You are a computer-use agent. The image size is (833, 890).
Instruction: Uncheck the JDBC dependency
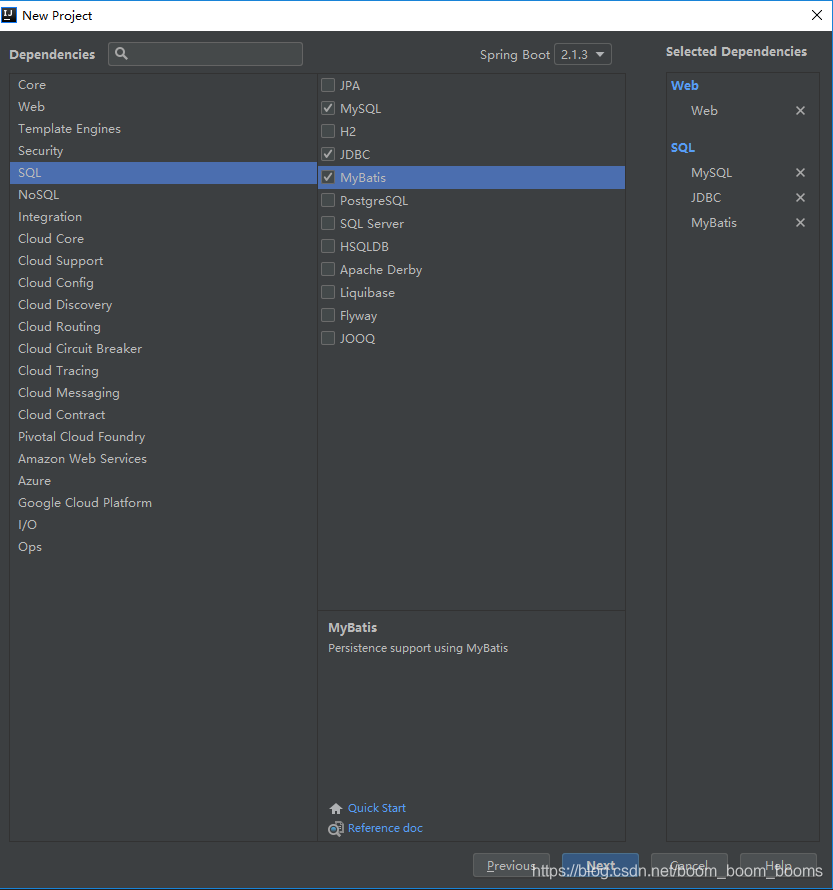(x=328, y=154)
